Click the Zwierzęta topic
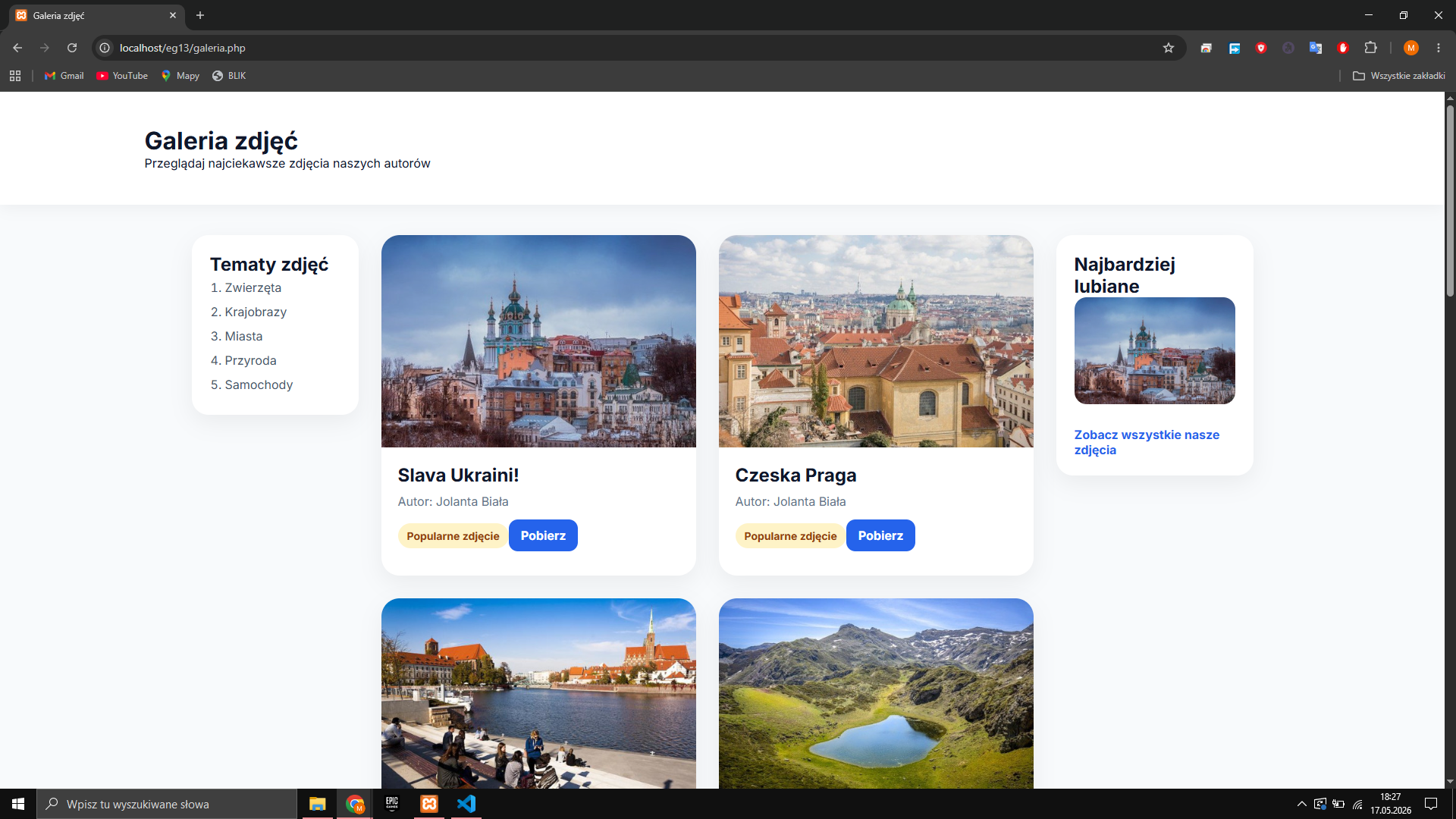Screen dimensions: 1456x819 (x=253, y=287)
